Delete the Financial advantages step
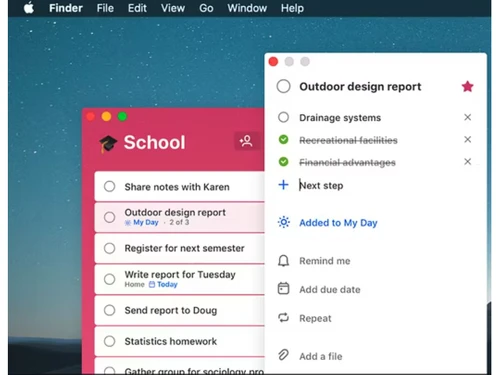Viewport: 500px width, 375px height. (467, 162)
